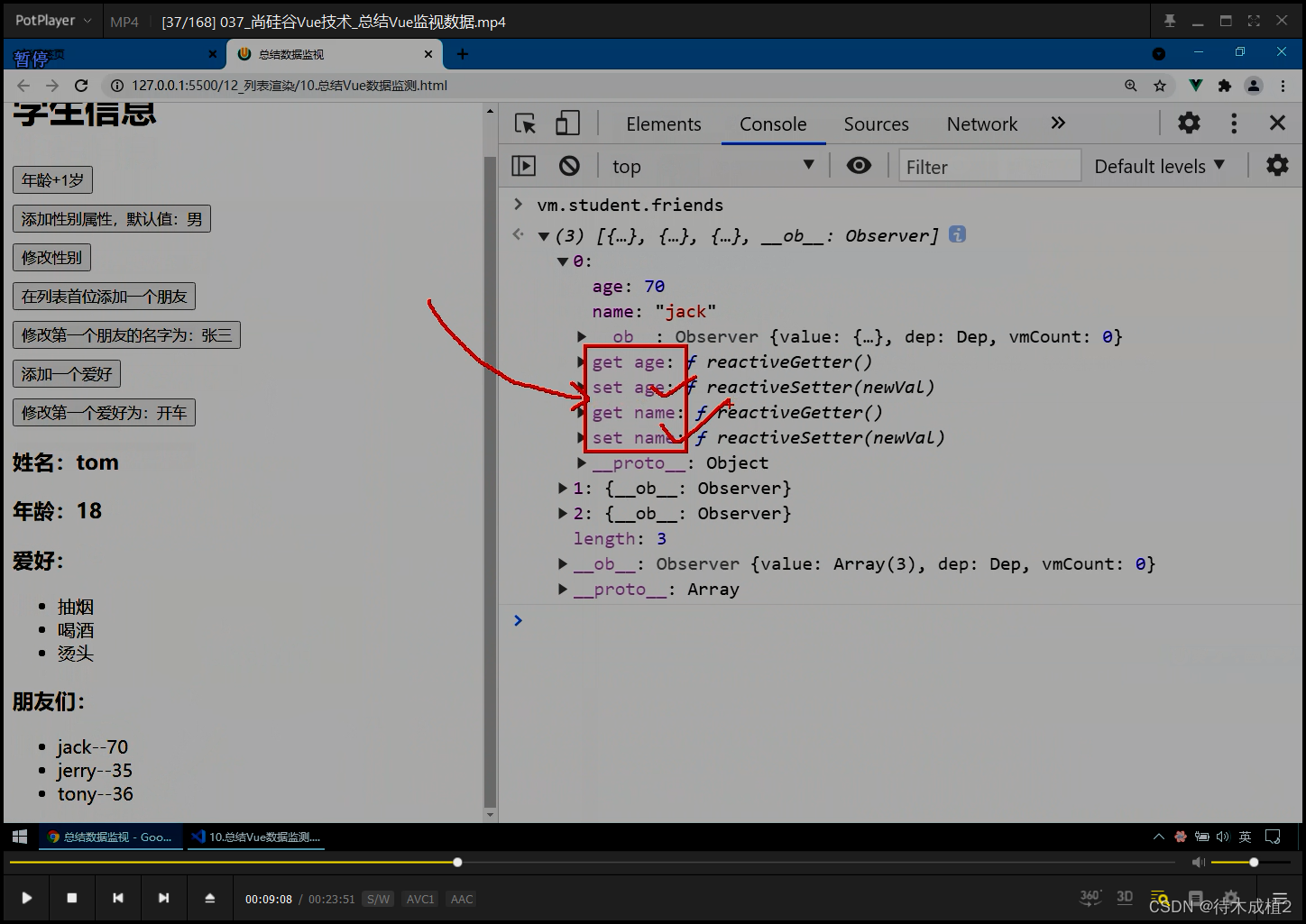Screen dimensions: 1306x924
Task: Play the video in PotPlayer
Action: [27, 898]
